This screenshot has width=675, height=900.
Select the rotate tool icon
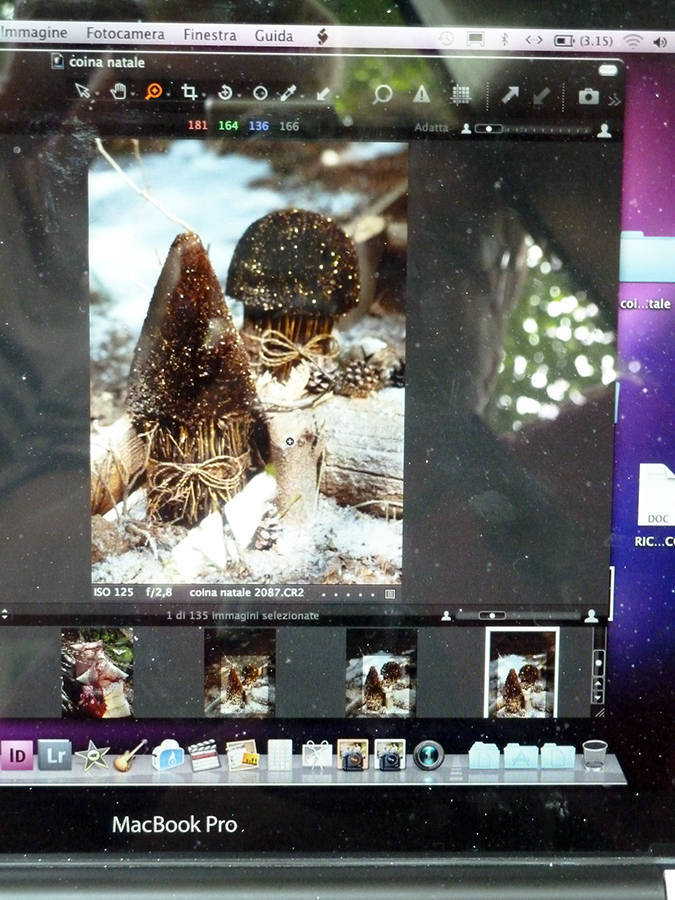[x=226, y=93]
